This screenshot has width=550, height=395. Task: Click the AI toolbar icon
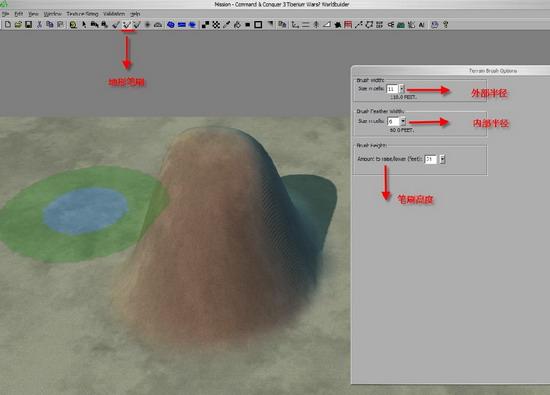click(422, 25)
